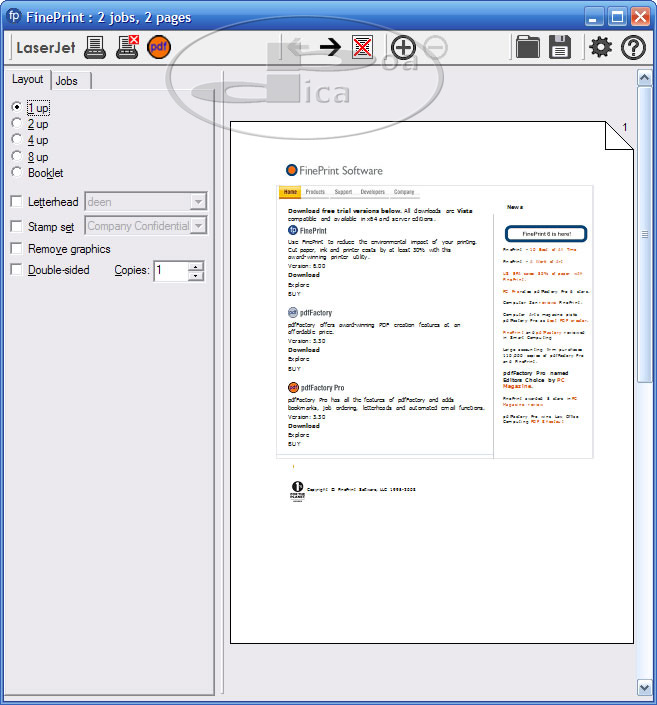Save with the floppy disk icon
Screen dimensions: 657x705
coord(560,46)
